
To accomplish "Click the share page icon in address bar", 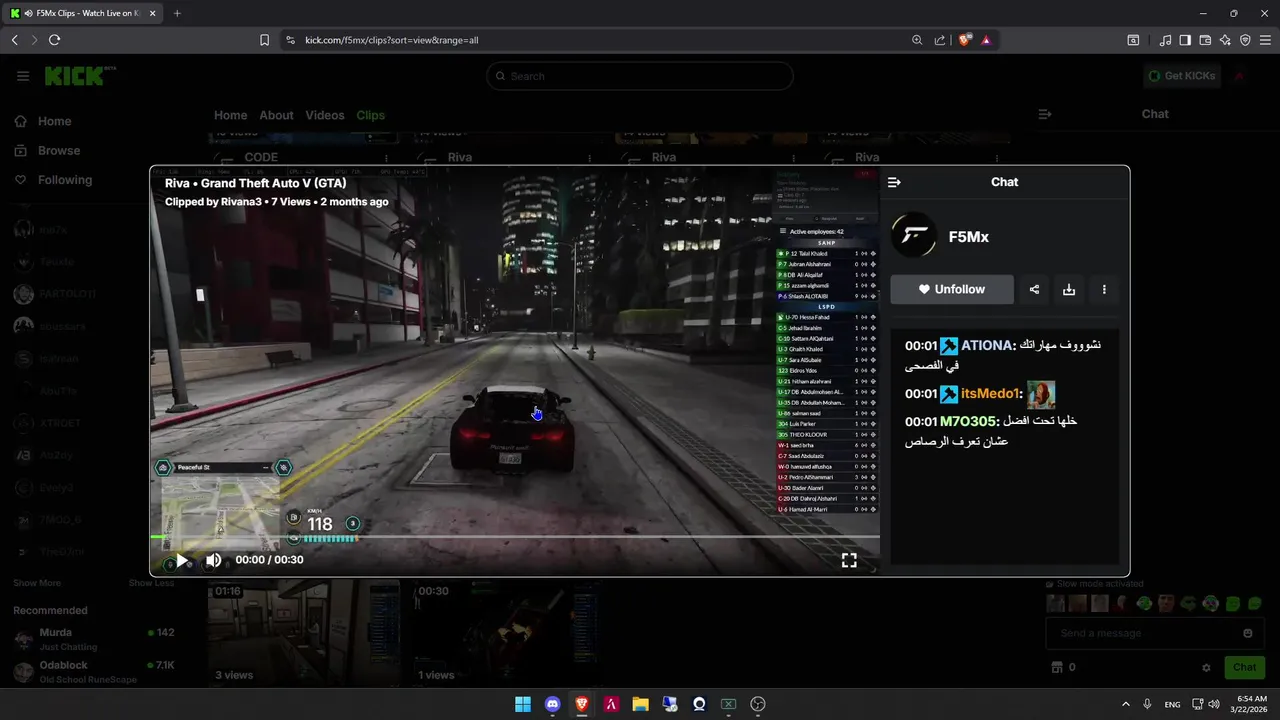I will pyautogui.click(x=940, y=40).
